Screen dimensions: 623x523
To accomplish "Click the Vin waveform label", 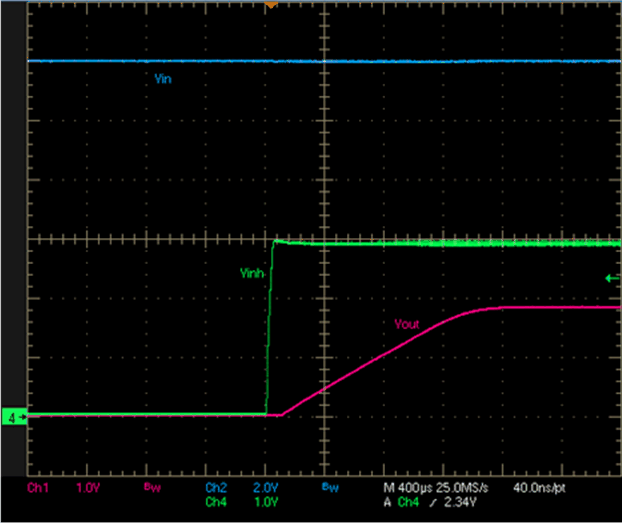I will pos(163,78).
